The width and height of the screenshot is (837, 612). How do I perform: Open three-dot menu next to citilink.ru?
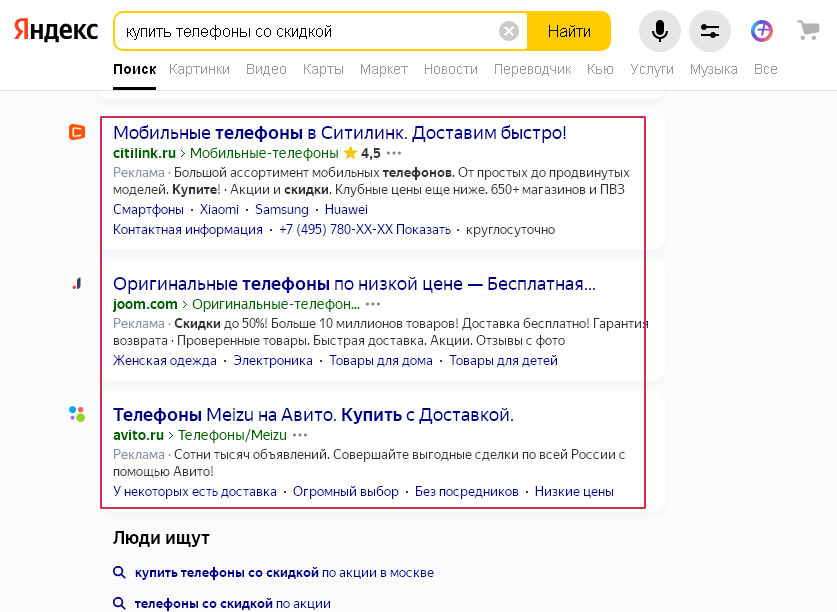tap(394, 153)
